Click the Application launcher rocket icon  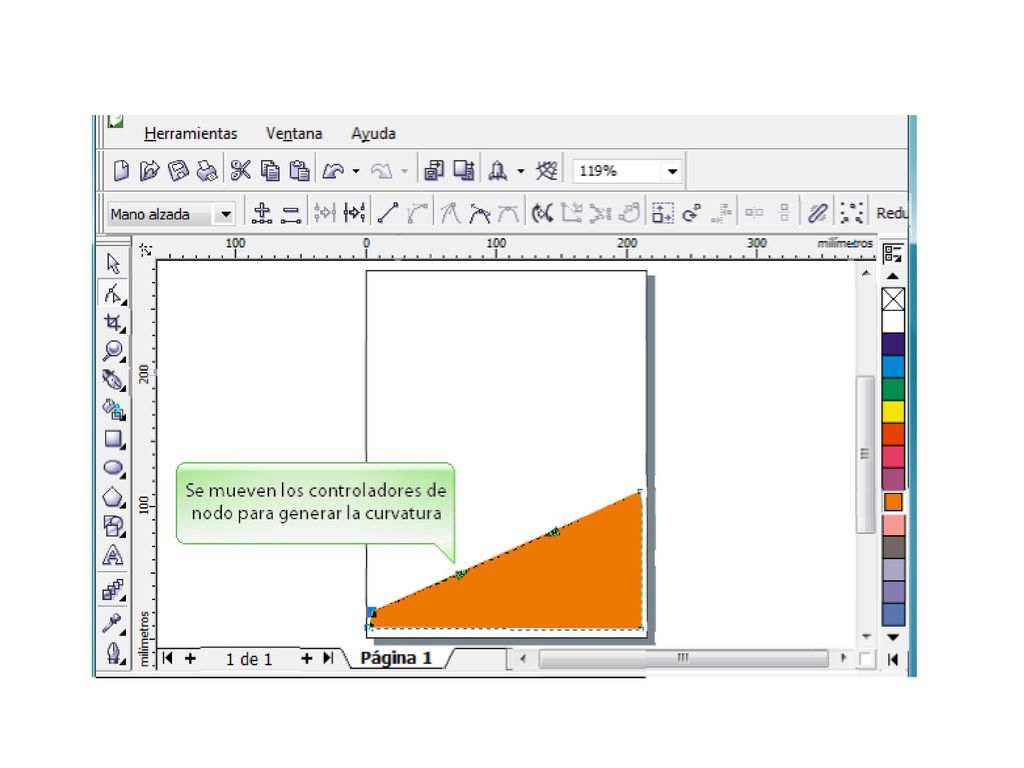(498, 171)
